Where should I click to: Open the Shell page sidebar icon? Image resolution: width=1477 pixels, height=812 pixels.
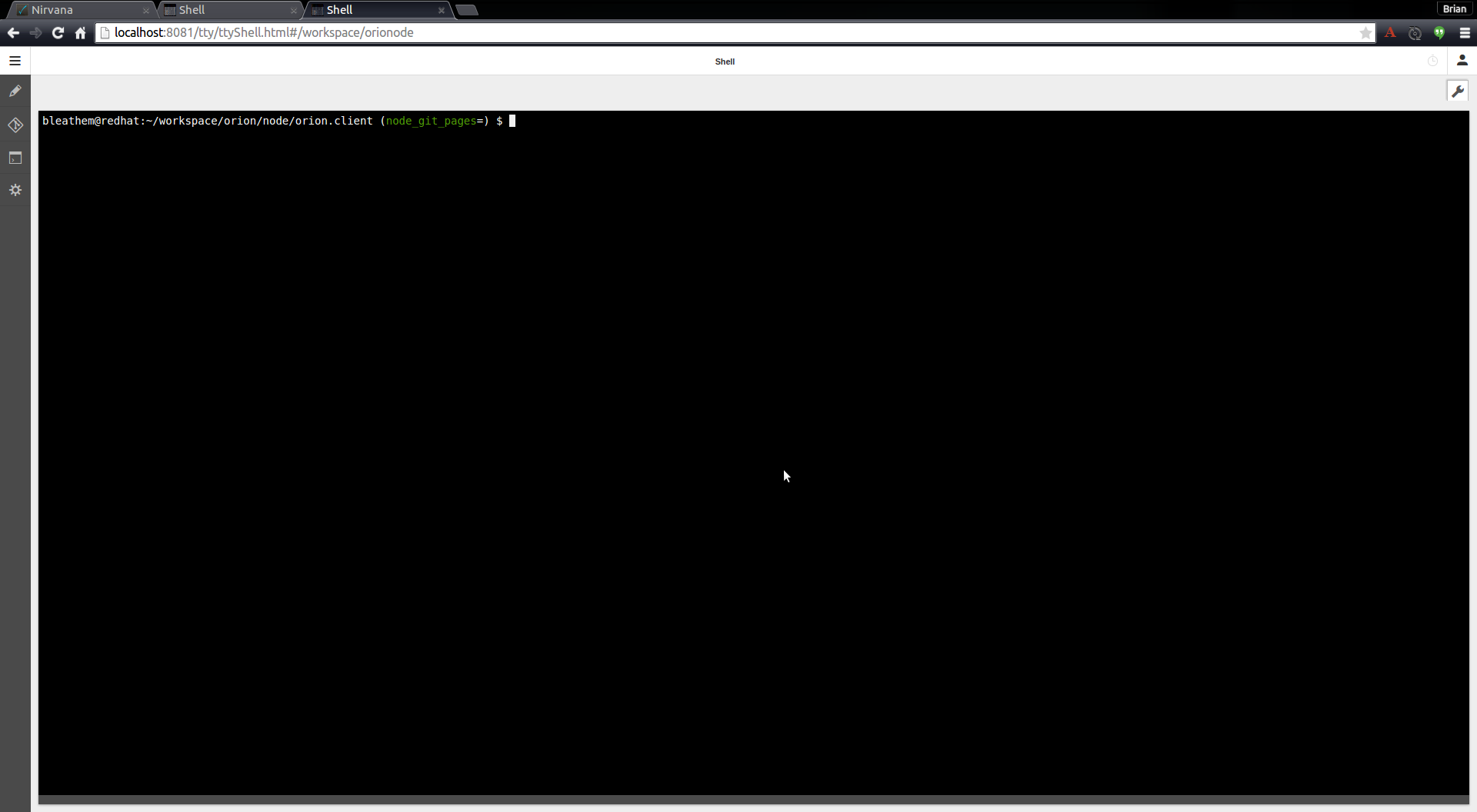click(x=15, y=158)
